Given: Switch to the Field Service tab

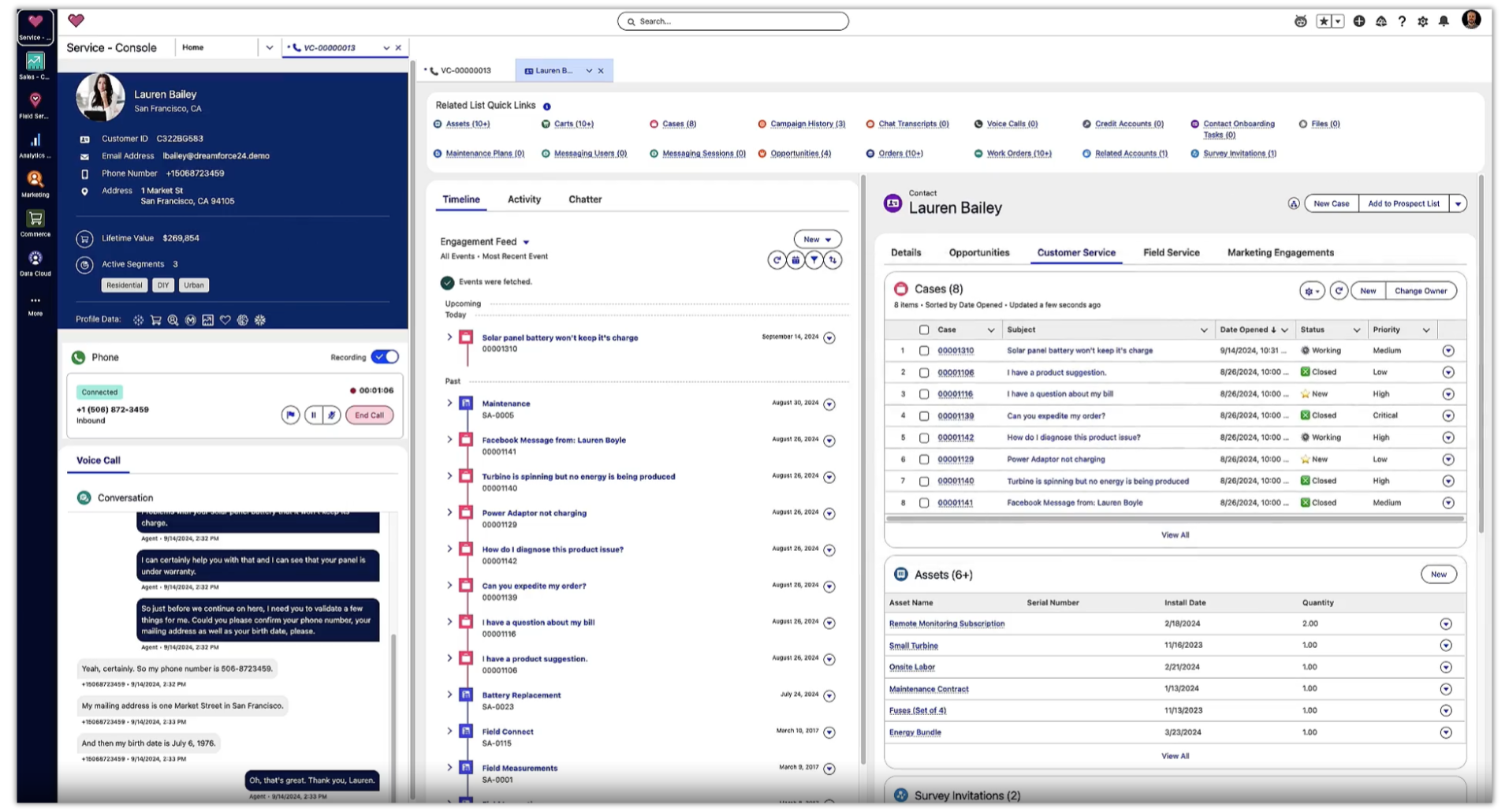Looking at the screenshot, I should [1171, 252].
